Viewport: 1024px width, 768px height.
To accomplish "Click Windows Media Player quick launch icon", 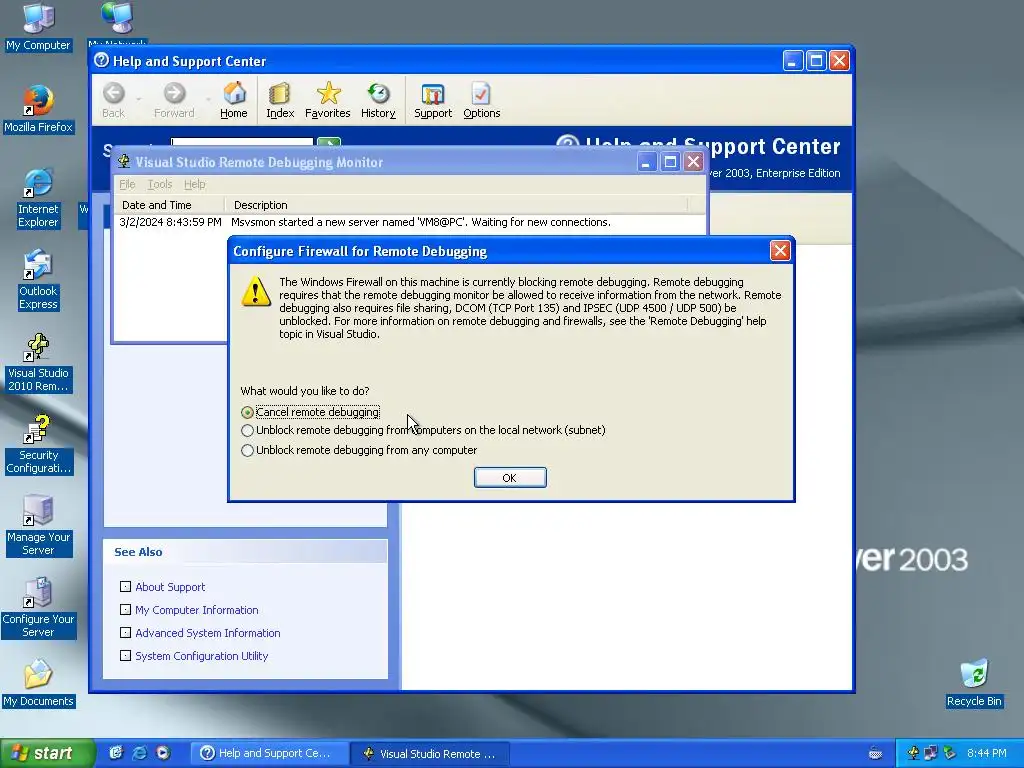I will click(x=163, y=753).
